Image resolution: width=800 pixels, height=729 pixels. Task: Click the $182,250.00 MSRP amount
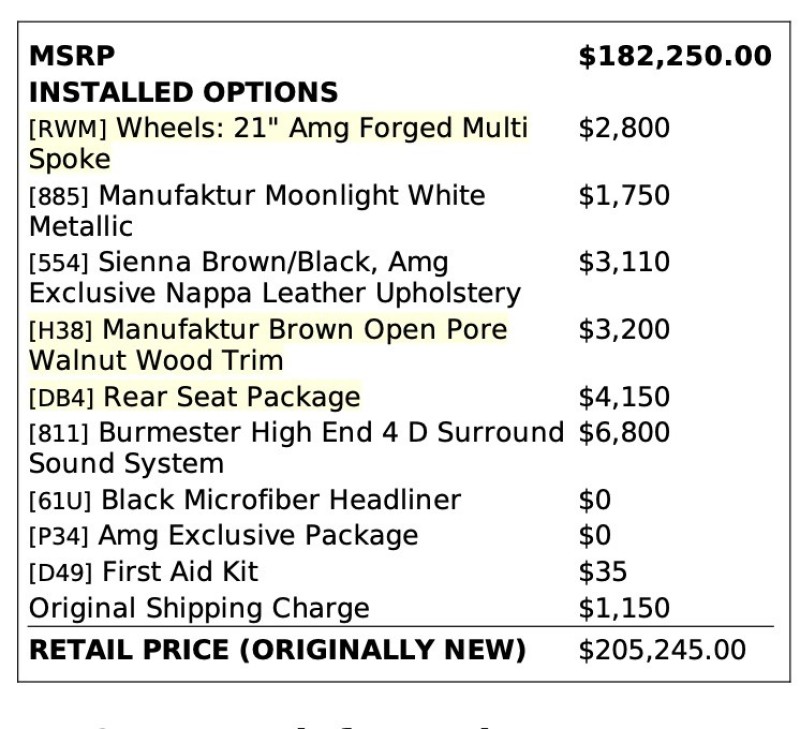[675, 56]
